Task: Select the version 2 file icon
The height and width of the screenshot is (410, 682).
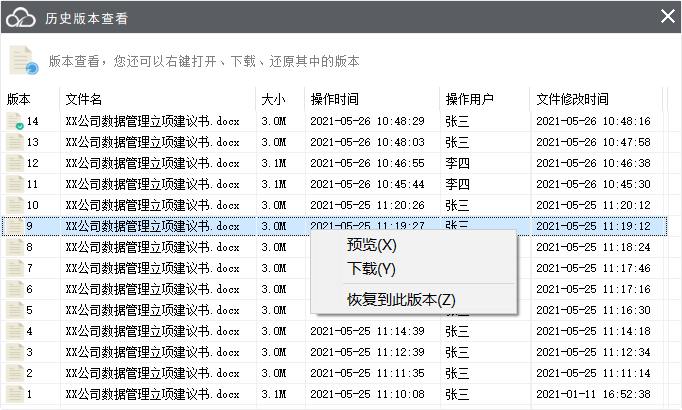Action: coord(14,373)
